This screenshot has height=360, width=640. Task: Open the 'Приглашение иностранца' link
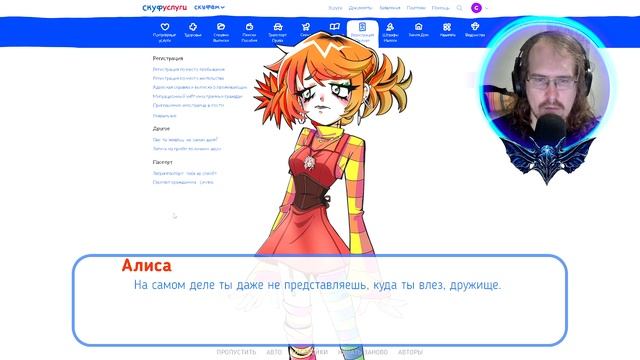pyautogui.click(x=188, y=105)
